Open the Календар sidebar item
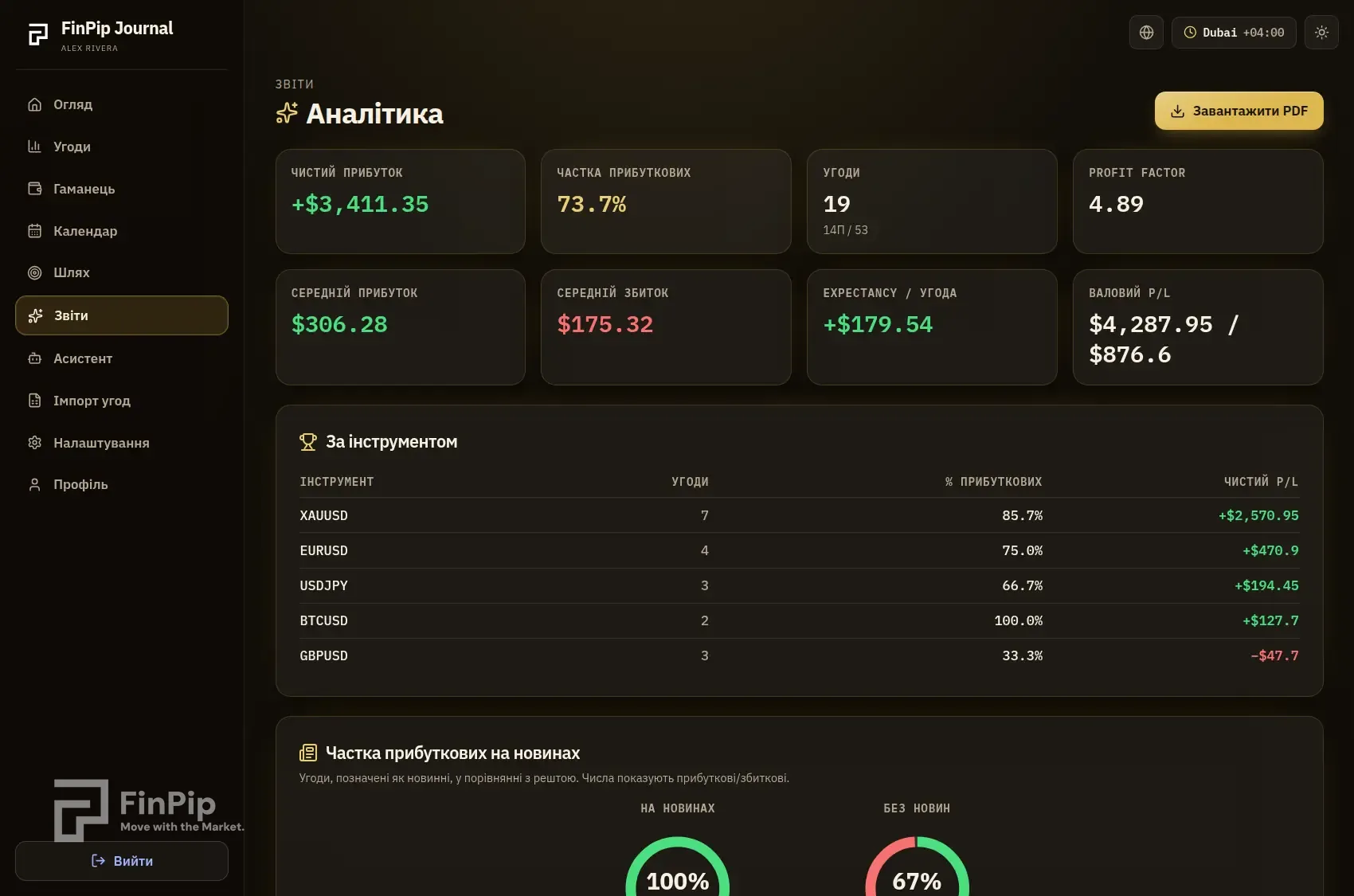The image size is (1354, 896). pyautogui.click(x=122, y=231)
